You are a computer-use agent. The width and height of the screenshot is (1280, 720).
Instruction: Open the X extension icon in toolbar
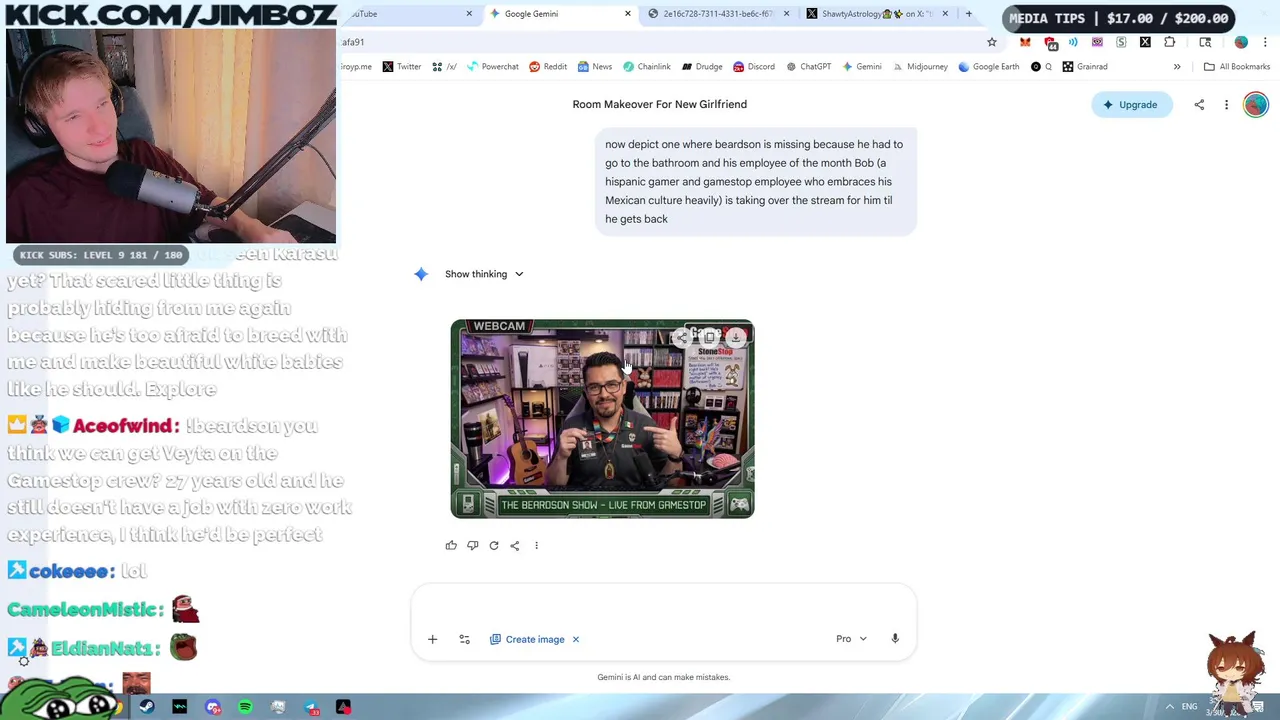coord(1145,42)
